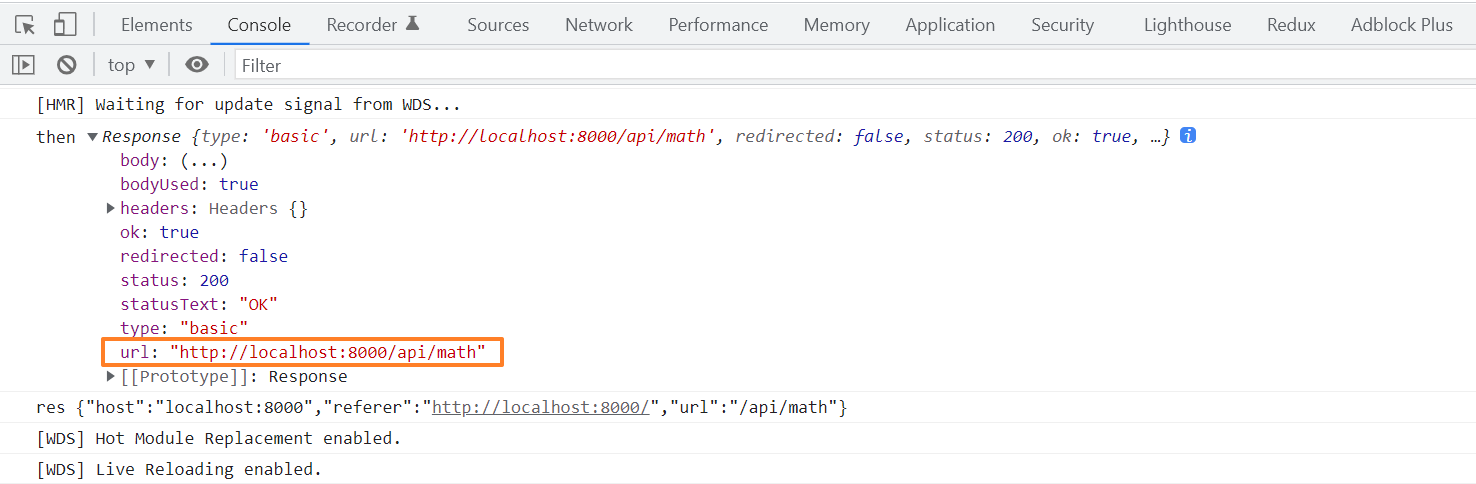The image size is (1476, 484).
Task: Collapse the Response object triangle
Action: click(x=93, y=137)
